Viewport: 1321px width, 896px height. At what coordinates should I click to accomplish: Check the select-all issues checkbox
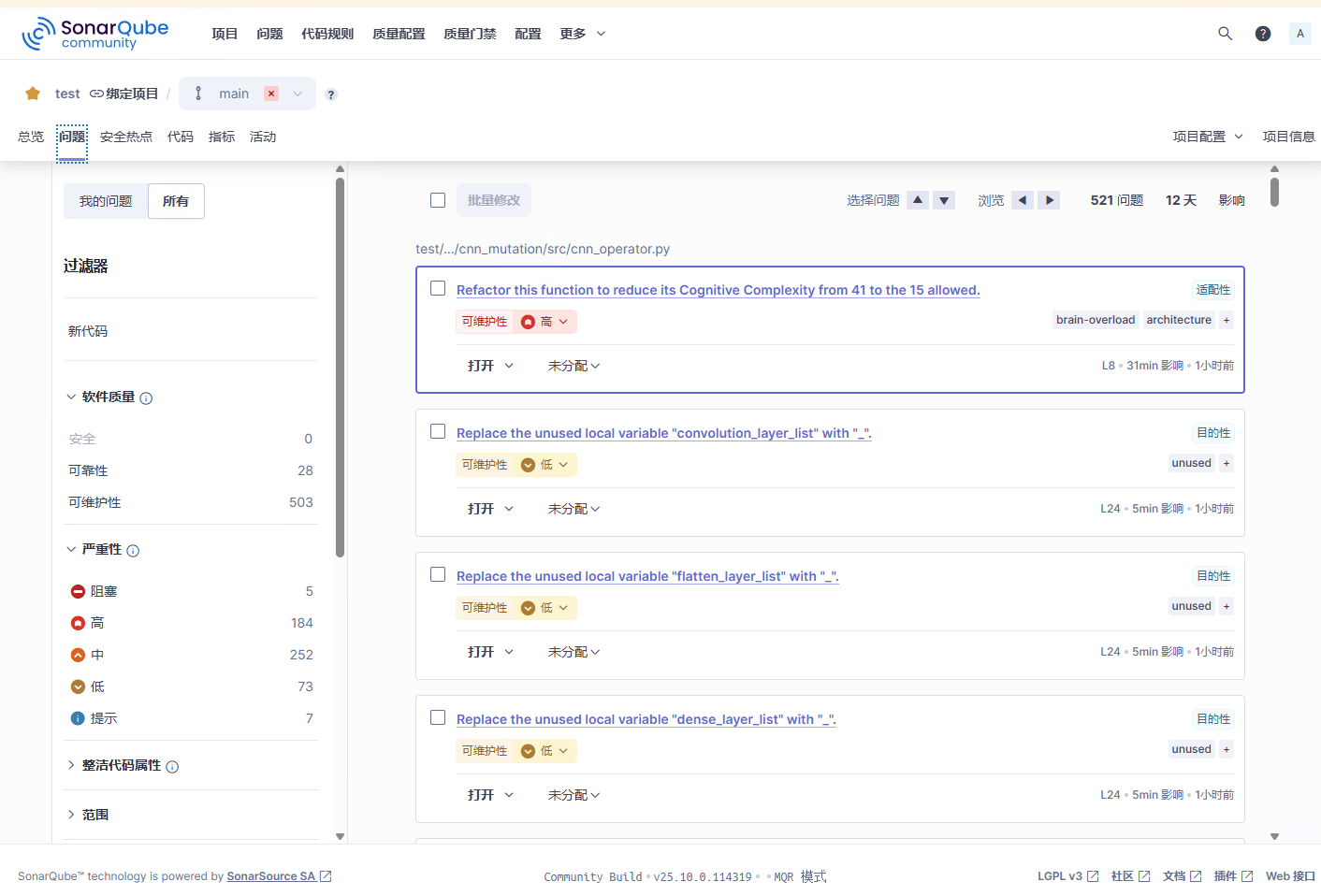click(438, 199)
